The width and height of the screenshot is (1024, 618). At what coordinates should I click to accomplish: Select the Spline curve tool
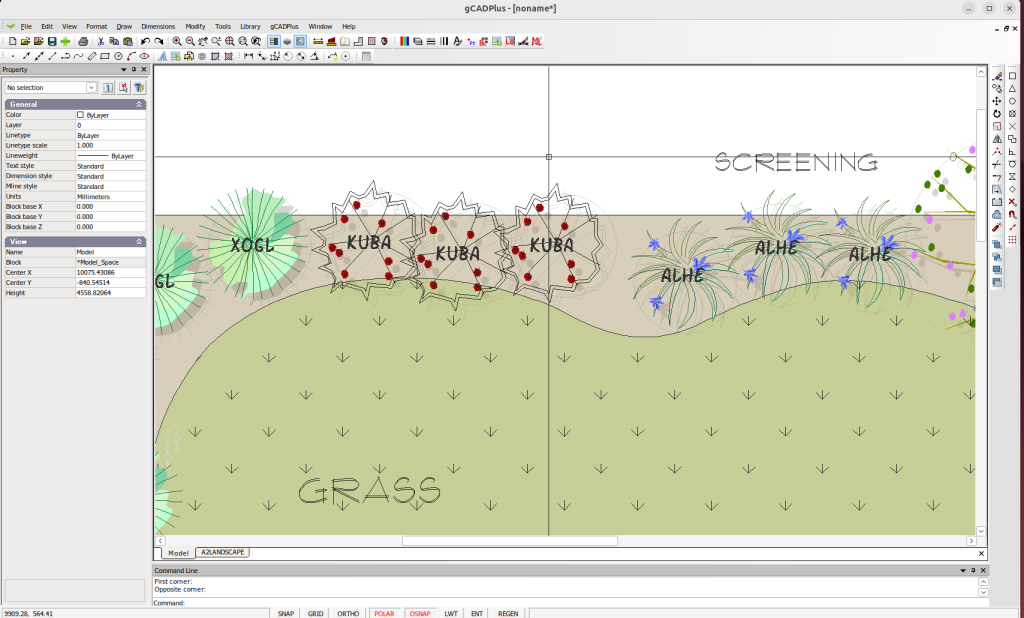[x=78, y=56]
